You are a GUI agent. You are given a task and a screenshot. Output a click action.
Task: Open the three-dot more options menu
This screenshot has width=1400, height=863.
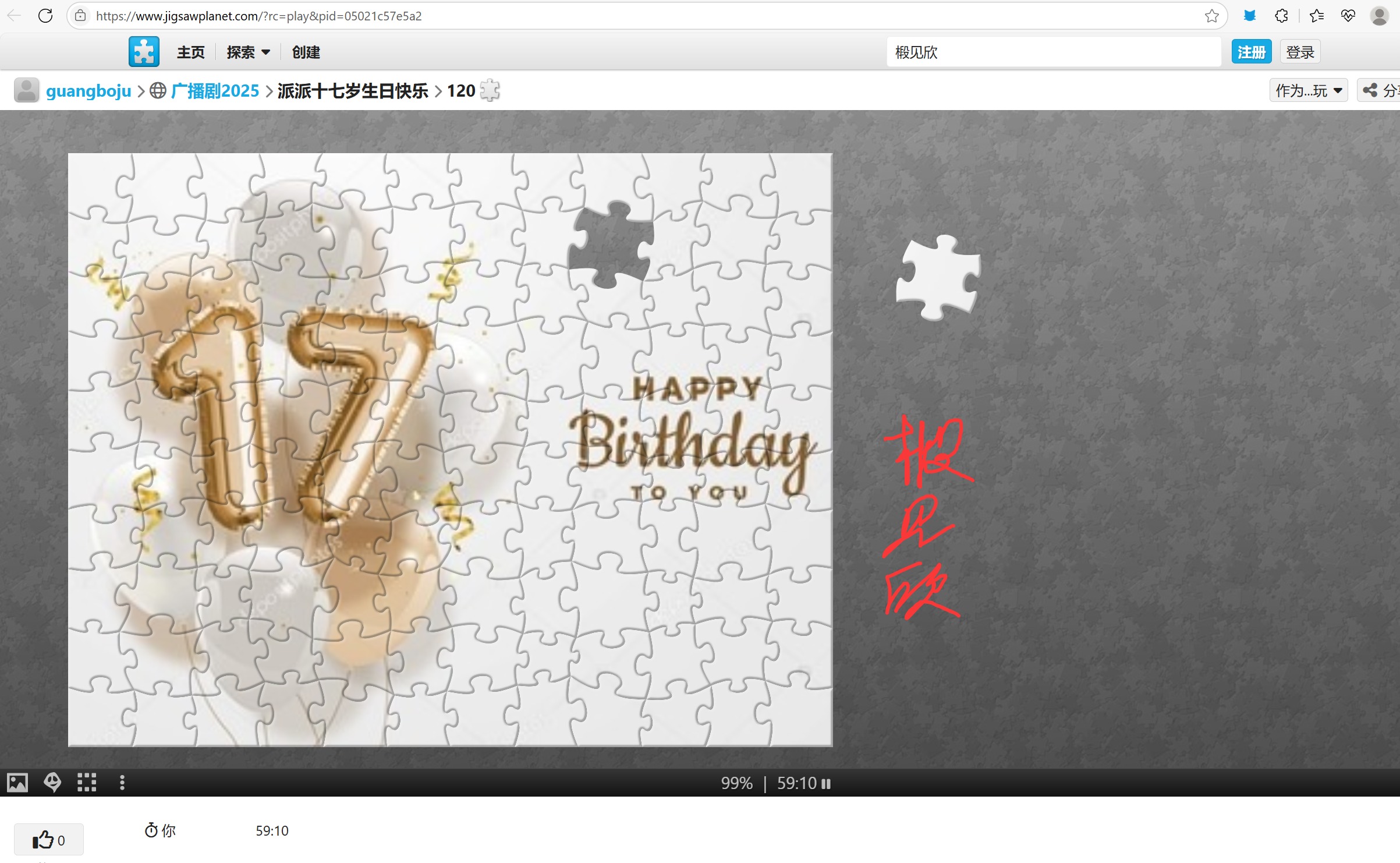[122, 783]
